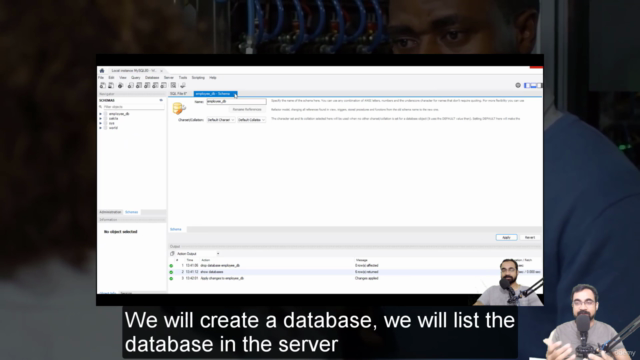Expand the sakila schema tree
640x360 pixels.
tap(101, 119)
